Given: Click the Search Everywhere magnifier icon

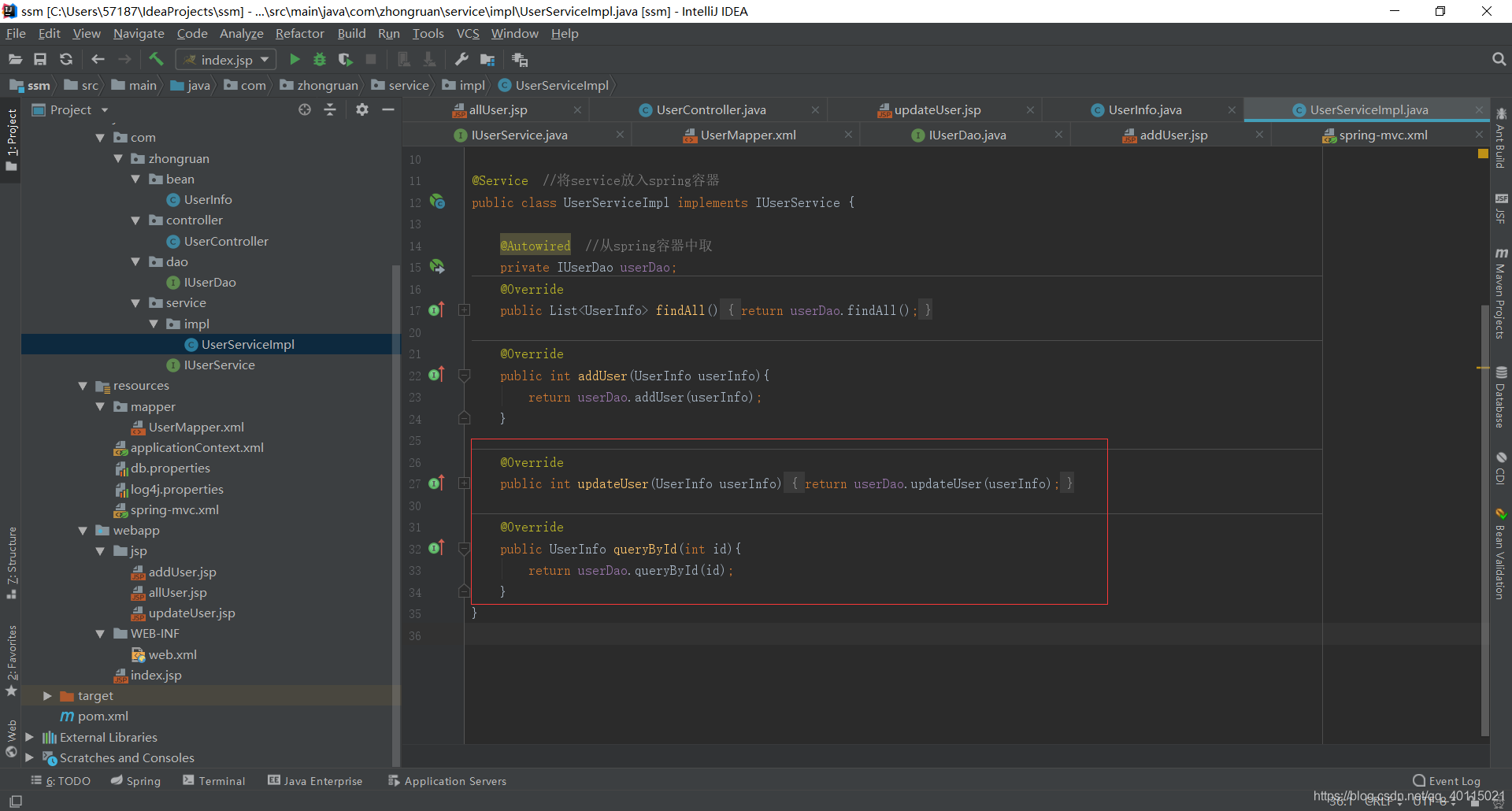Looking at the screenshot, I should click(1499, 59).
